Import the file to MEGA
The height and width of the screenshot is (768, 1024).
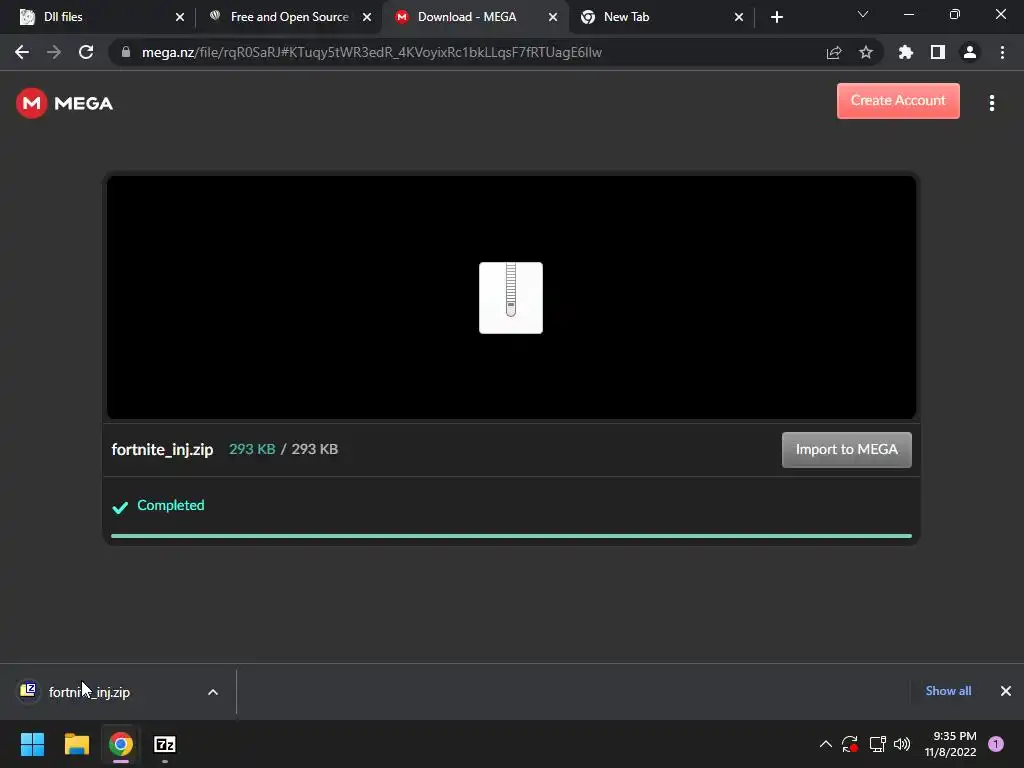[846, 449]
